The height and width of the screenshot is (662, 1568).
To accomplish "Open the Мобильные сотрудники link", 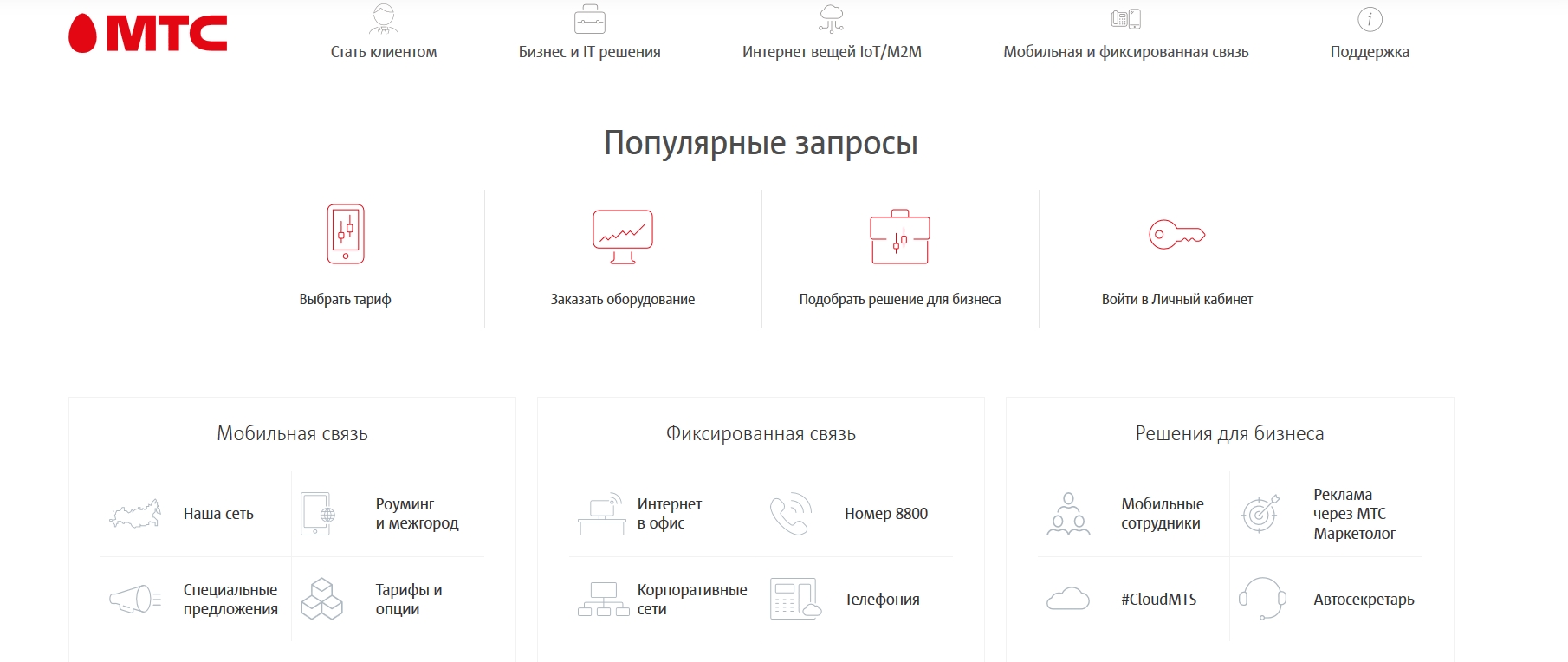I will [1162, 514].
